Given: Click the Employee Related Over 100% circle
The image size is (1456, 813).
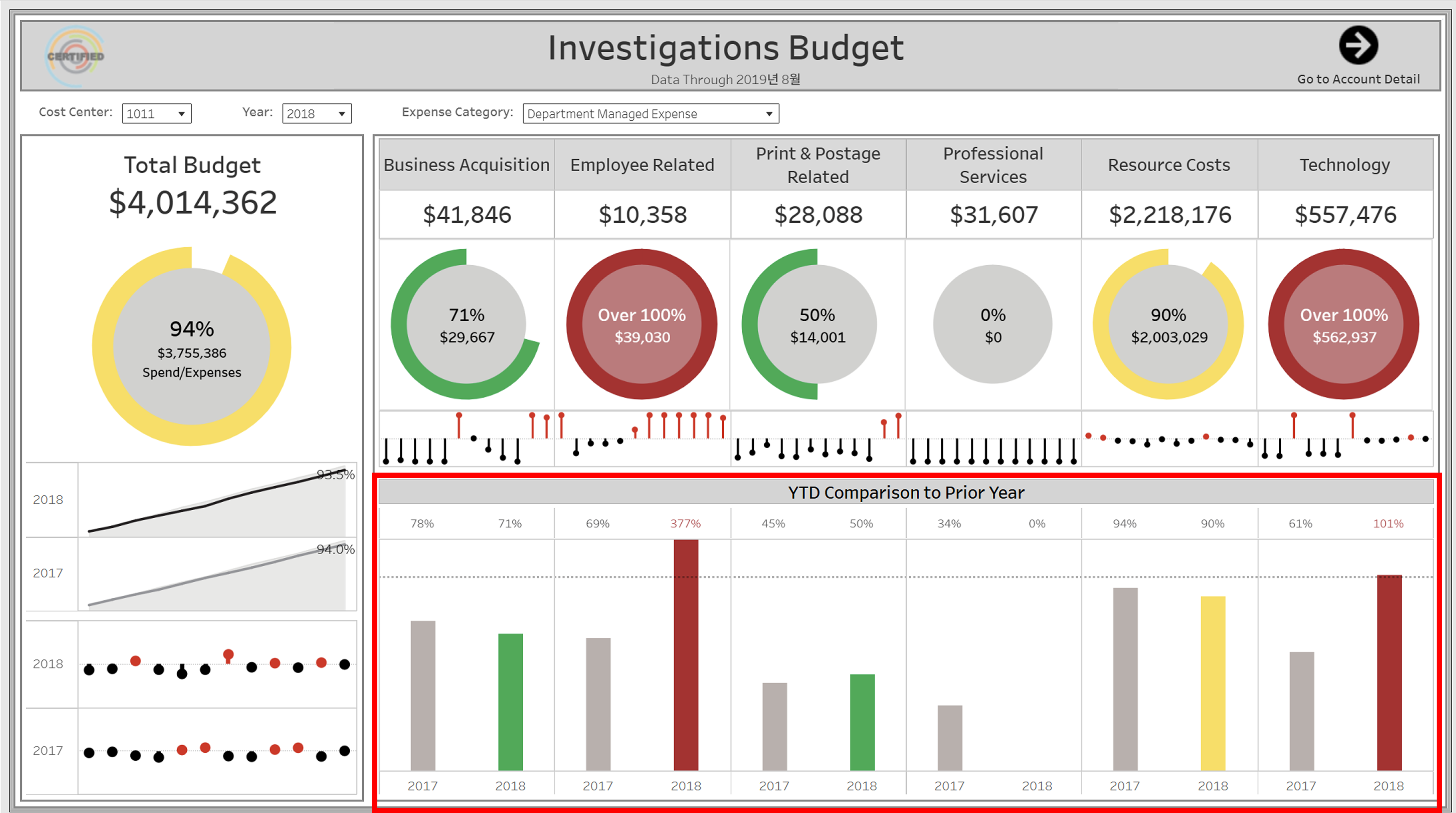Looking at the screenshot, I should tap(642, 324).
